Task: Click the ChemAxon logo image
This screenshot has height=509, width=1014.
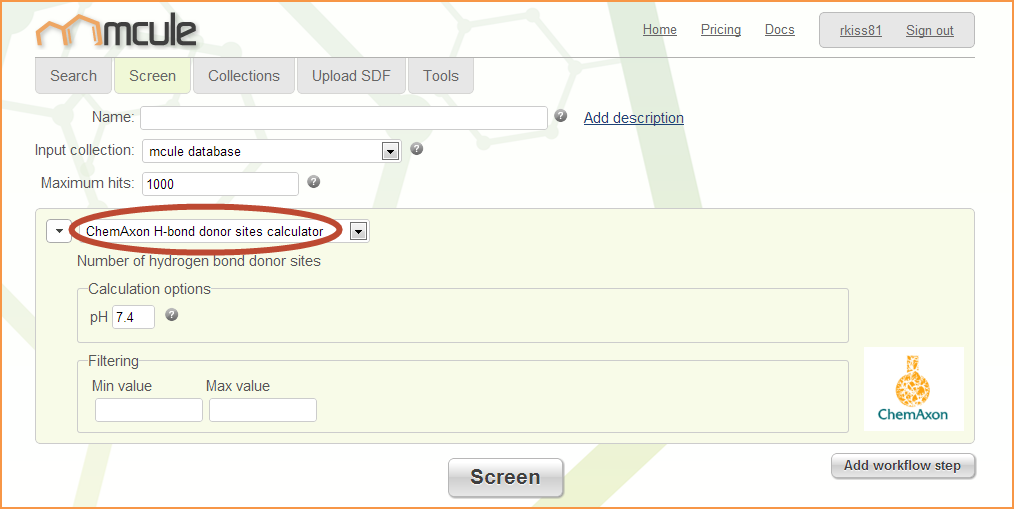Action: pos(913,388)
